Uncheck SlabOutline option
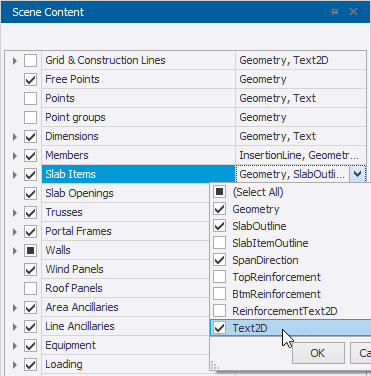 click(219, 226)
